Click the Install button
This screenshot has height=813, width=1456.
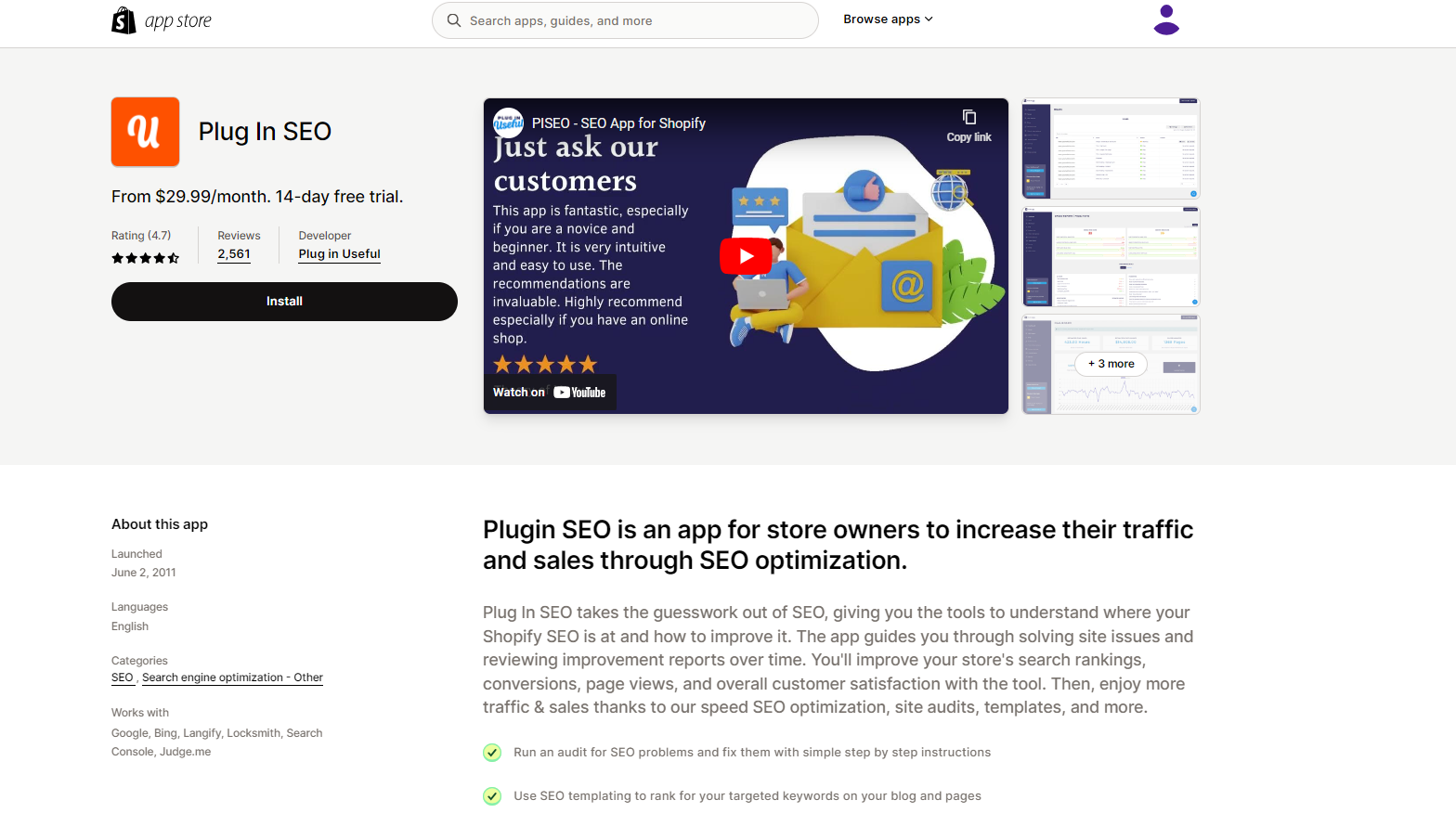(x=284, y=302)
